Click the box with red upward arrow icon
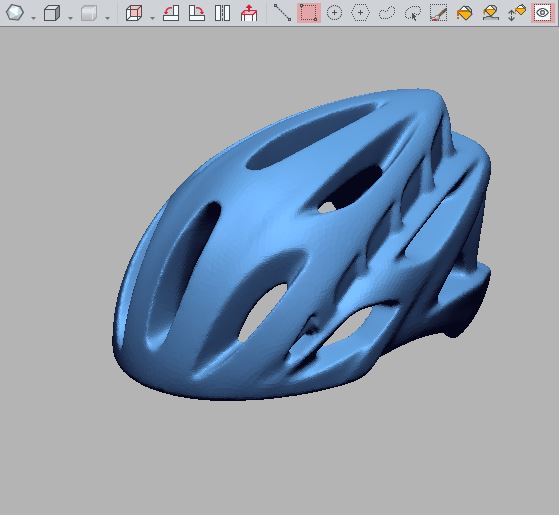 [249, 13]
